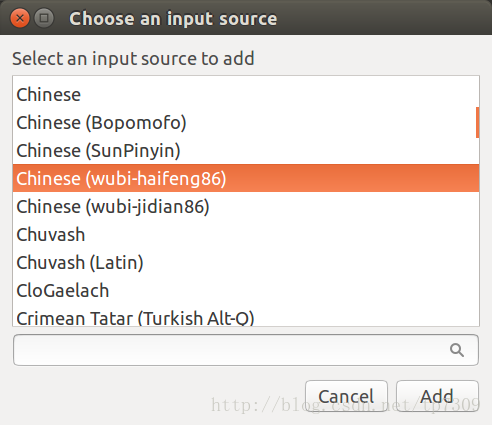
Task: Click the Cancel button
Action: [346, 396]
